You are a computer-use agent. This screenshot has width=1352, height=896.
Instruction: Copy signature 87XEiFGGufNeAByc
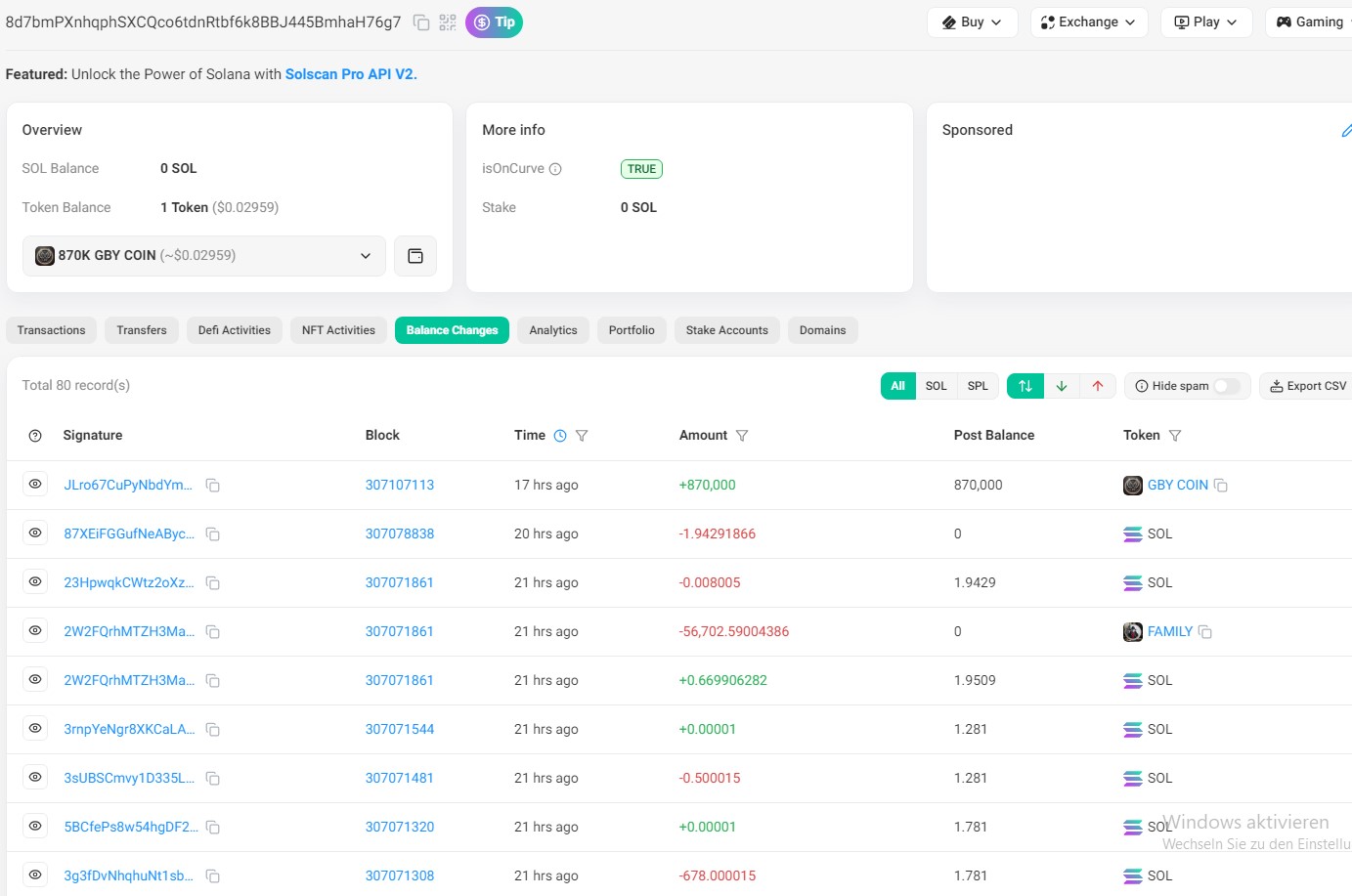pyautogui.click(x=212, y=534)
